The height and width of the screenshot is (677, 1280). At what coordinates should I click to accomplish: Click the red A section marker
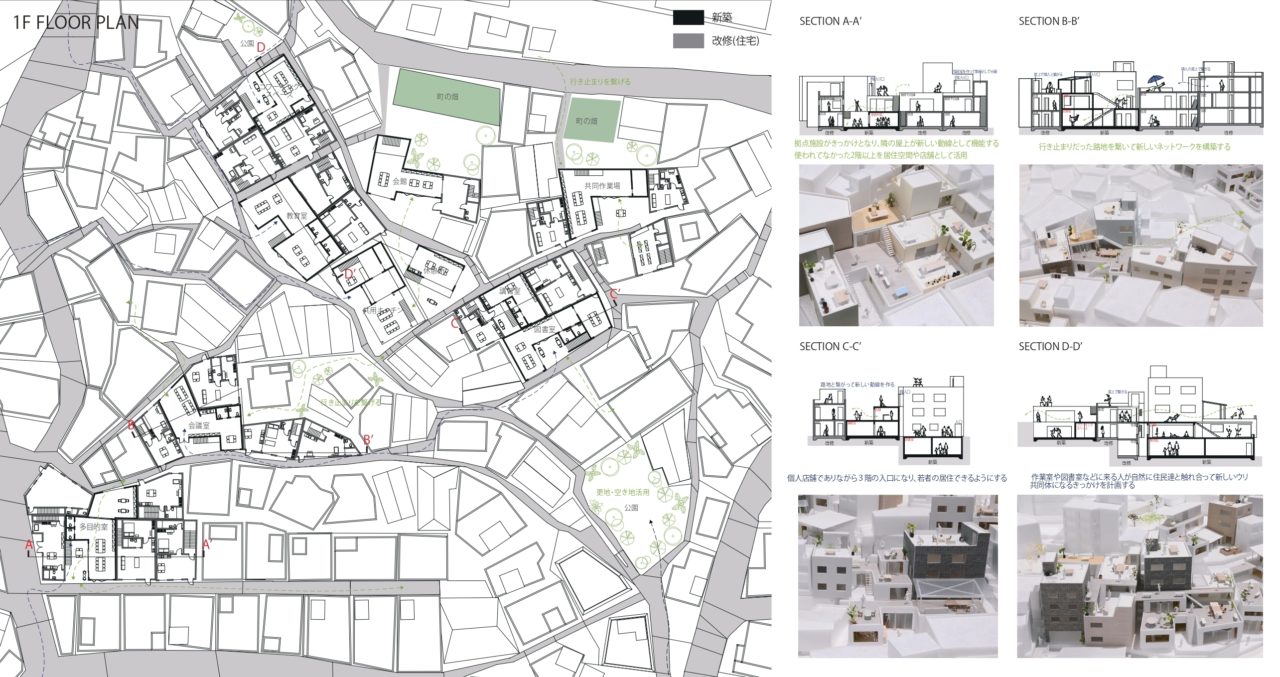coord(30,545)
